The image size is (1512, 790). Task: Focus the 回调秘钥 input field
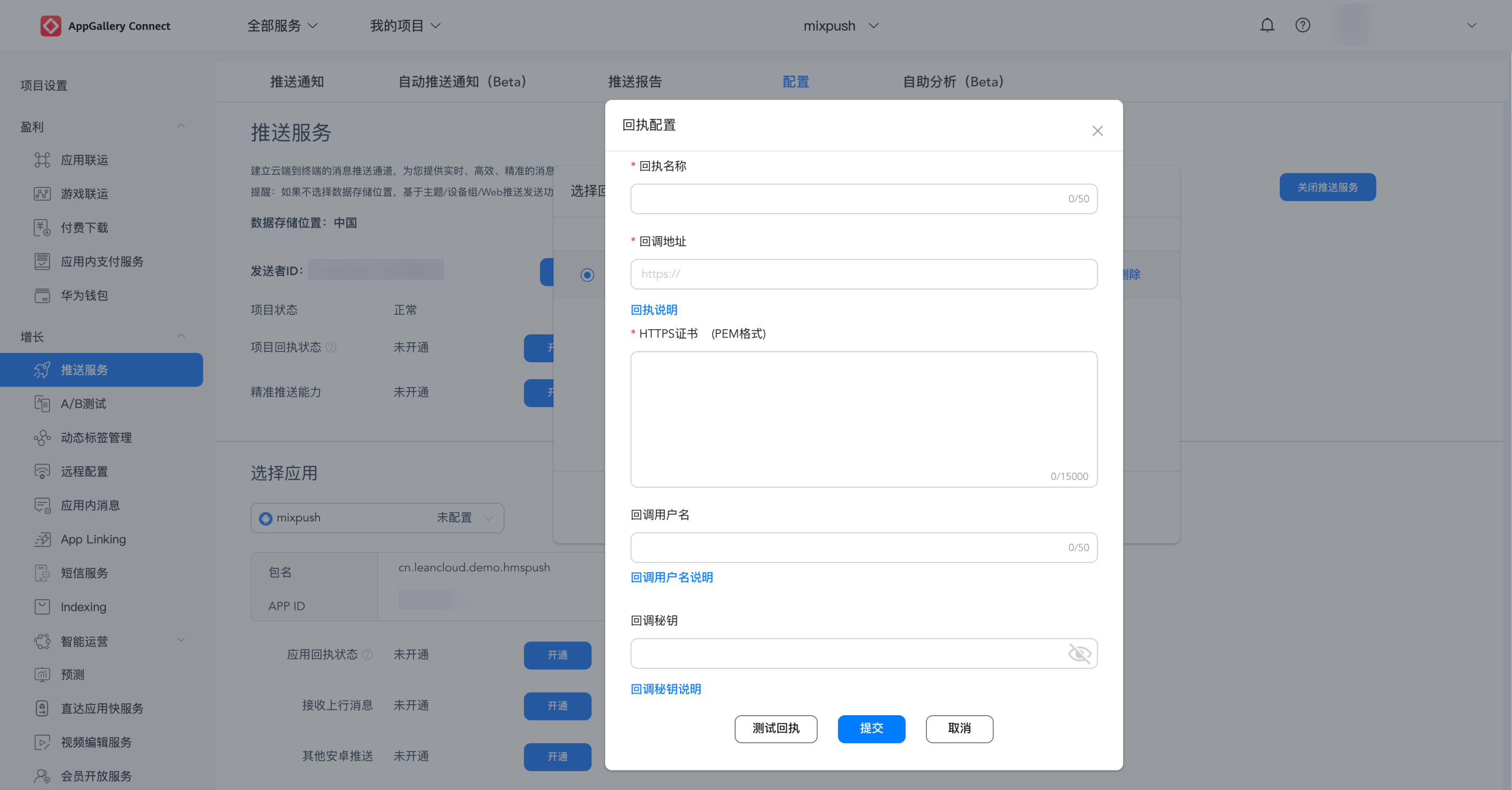(864, 653)
